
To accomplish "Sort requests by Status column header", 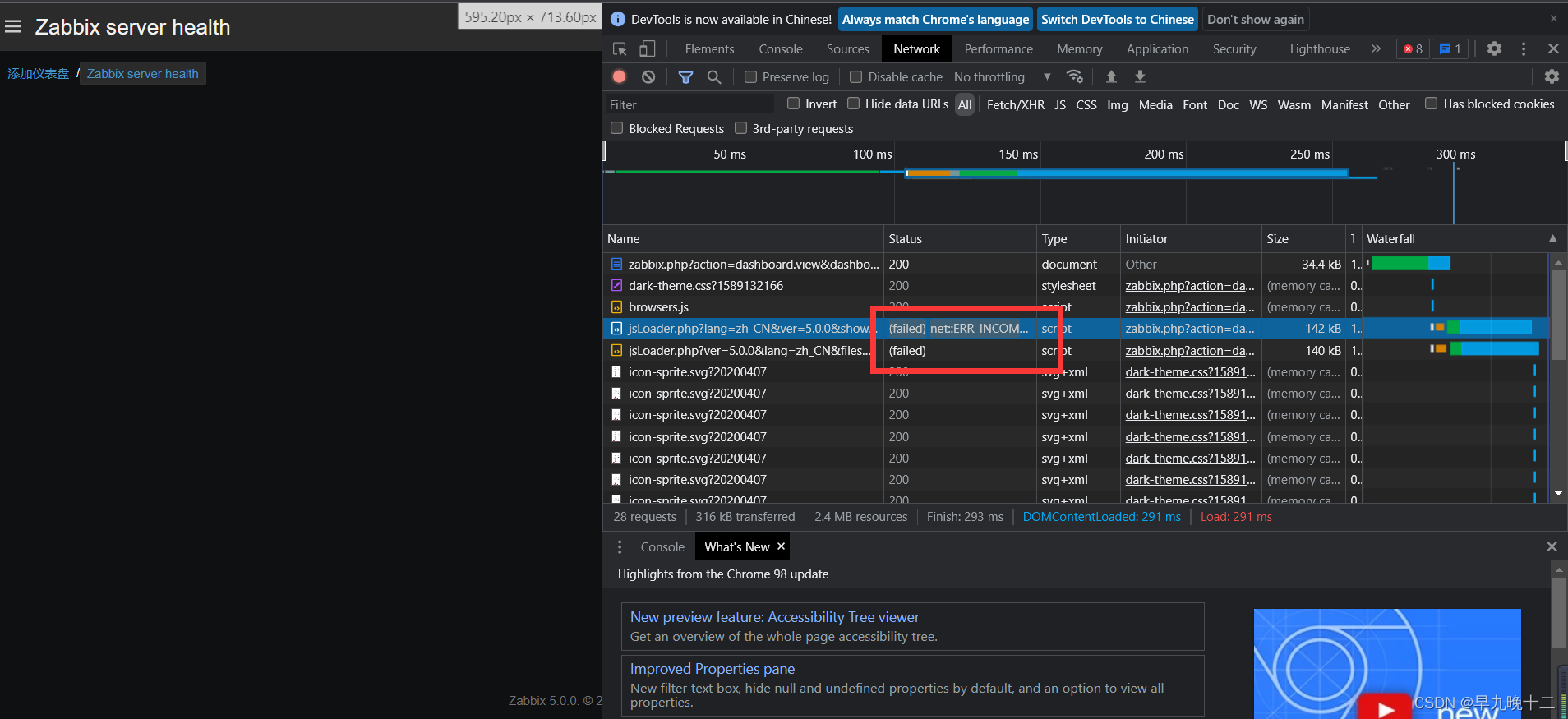I will point(959,238).
